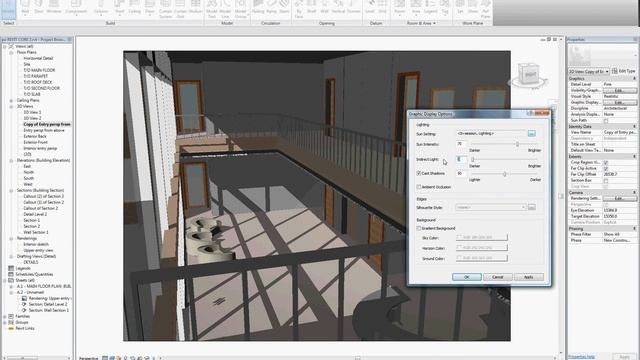Collapse the Renderings tree node
Image resolution: width=640 pixels, height=360 pixels.
(11, 238)
